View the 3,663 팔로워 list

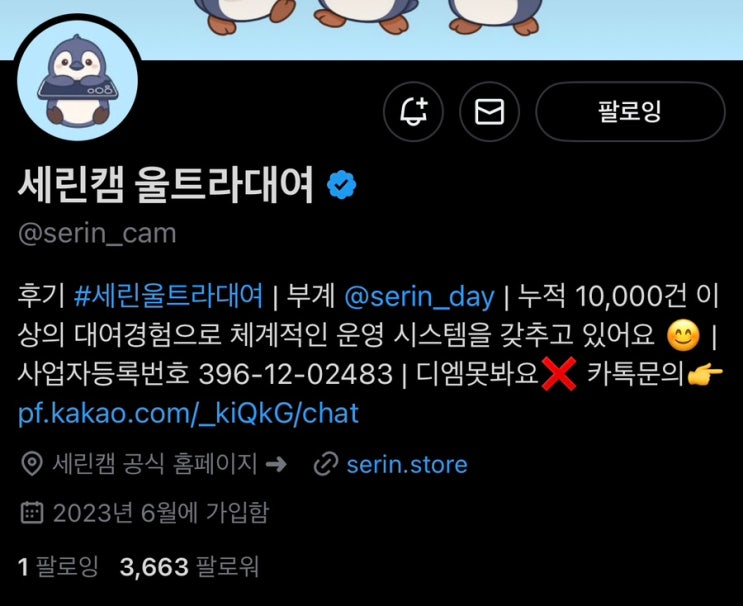click(x=190, y=567)
